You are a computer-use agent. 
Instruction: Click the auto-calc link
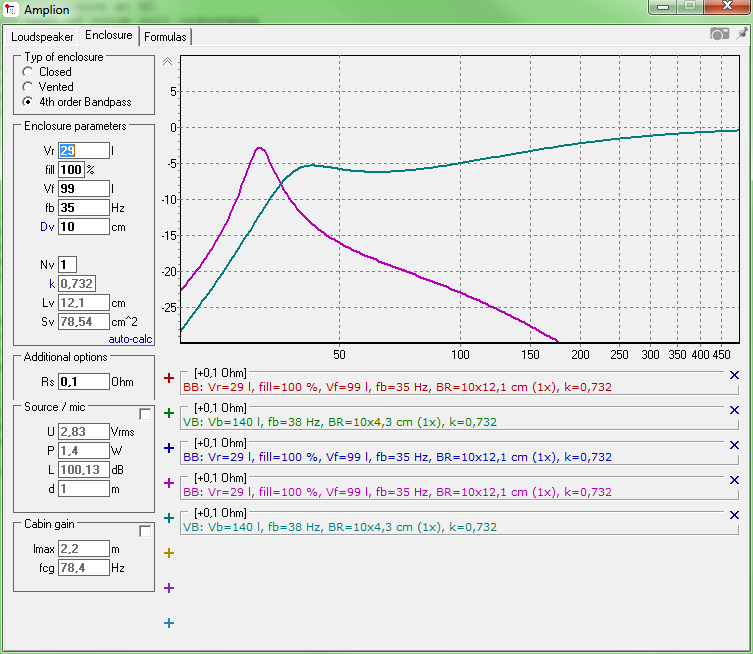click(x=130, y=339)
